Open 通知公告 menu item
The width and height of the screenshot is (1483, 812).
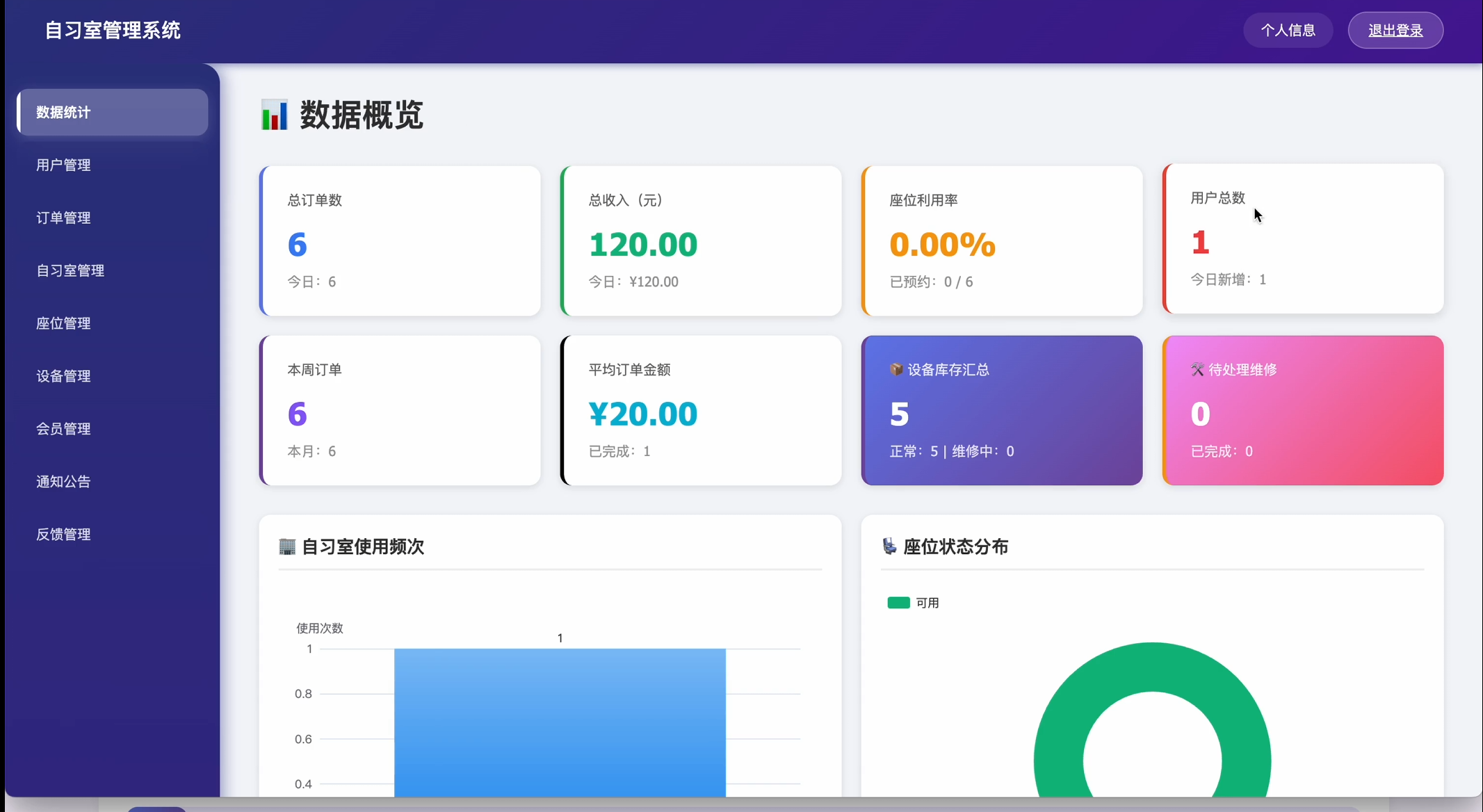(x=63, y=482)
